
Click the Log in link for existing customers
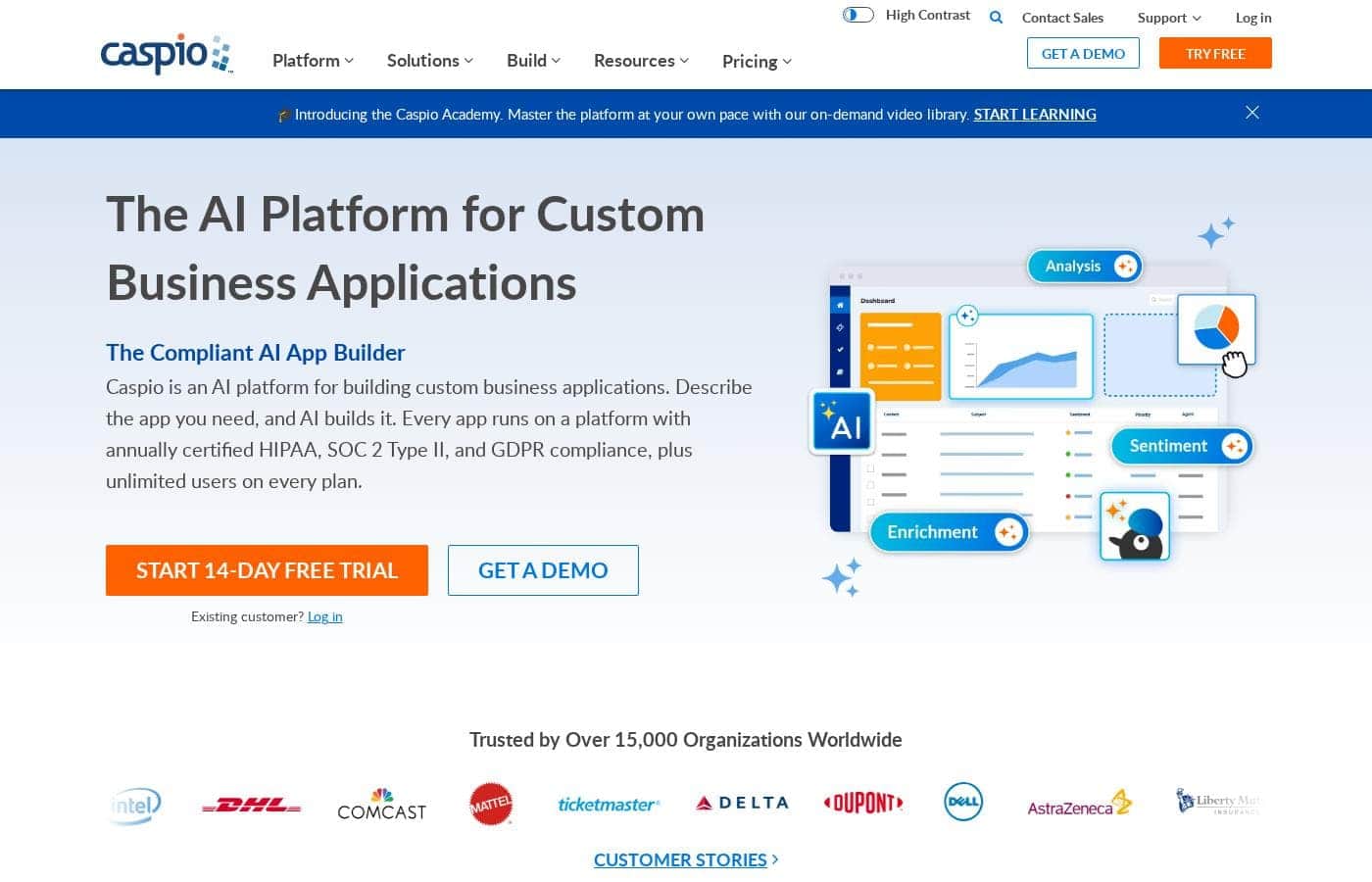coord(324,616)
